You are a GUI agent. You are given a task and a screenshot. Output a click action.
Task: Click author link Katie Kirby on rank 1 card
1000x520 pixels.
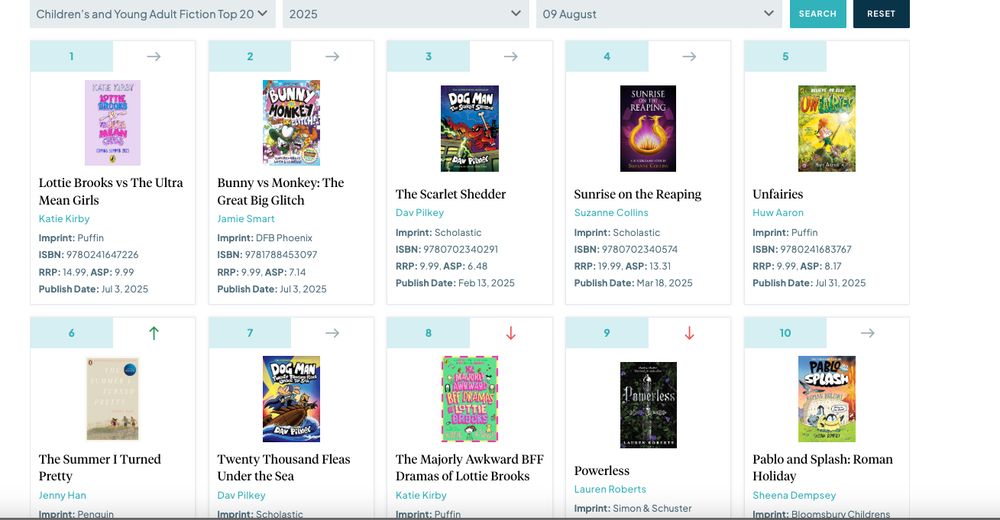(x=64, y=219)
